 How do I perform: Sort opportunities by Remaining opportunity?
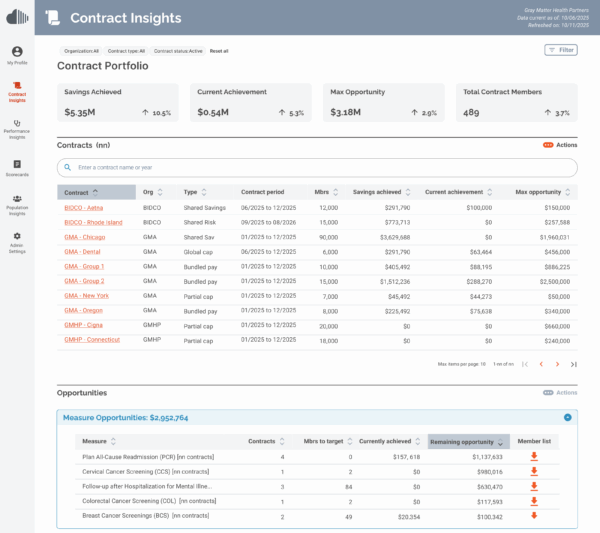tap(468, 441)
